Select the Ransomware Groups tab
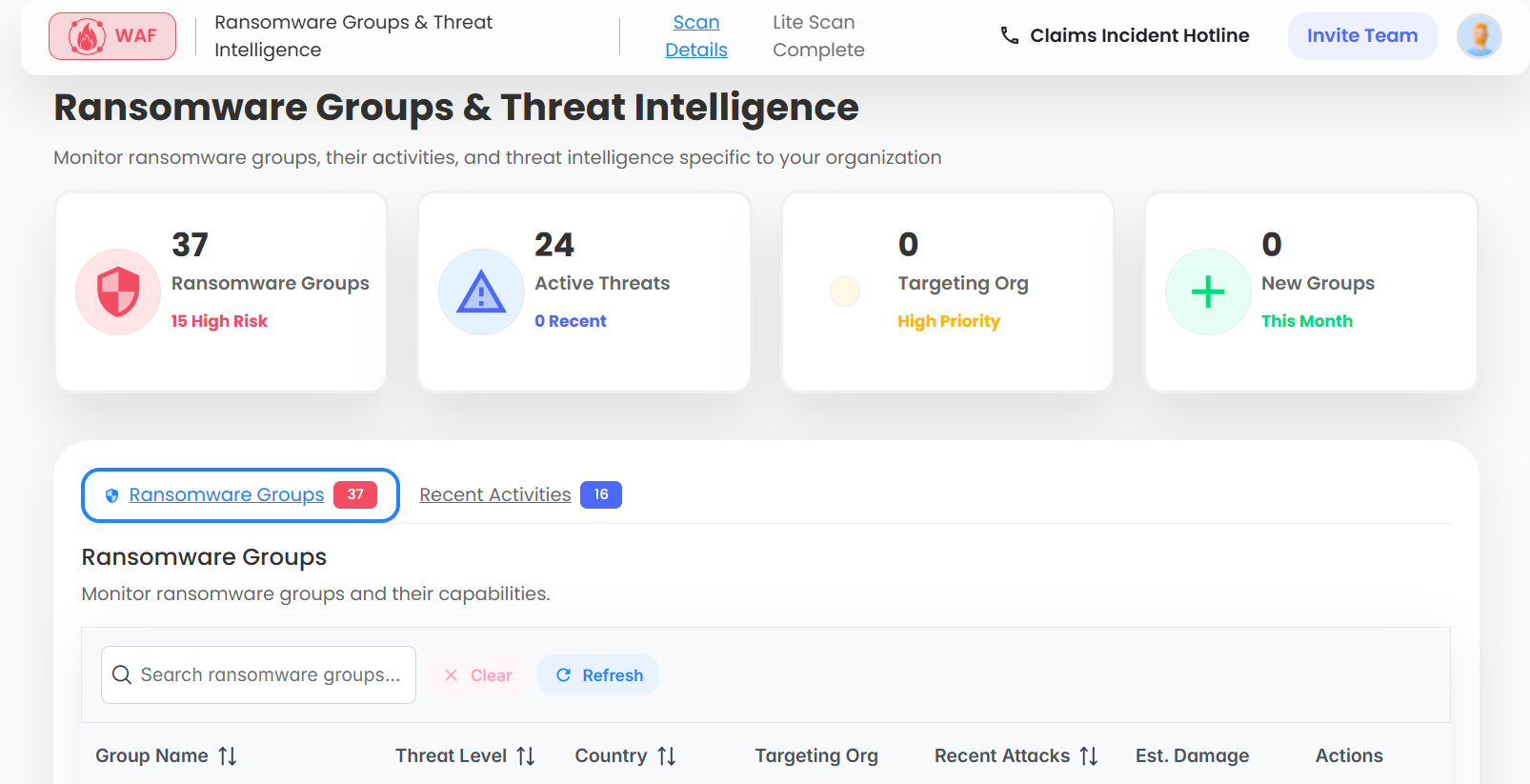Viewport: 1530px width, 784px height. click(x=227, y=495)
